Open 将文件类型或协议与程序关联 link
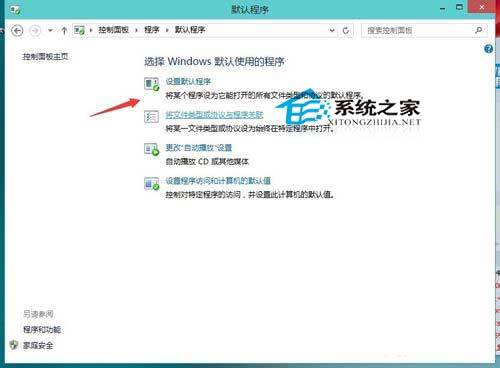500x368 pixels. (x=214, y=115)
